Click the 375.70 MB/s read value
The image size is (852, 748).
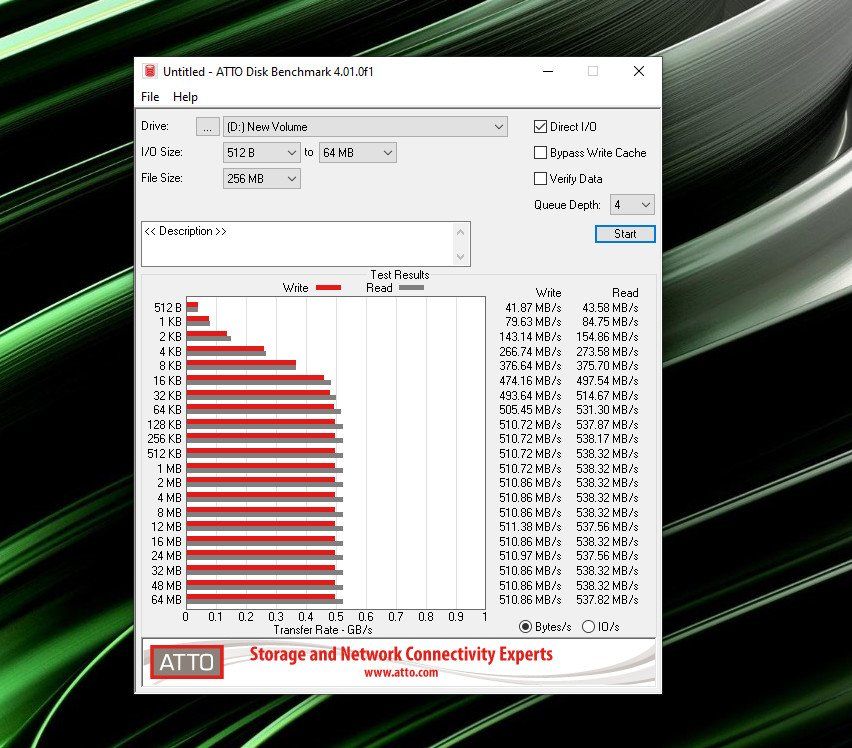tap(607, 366)
